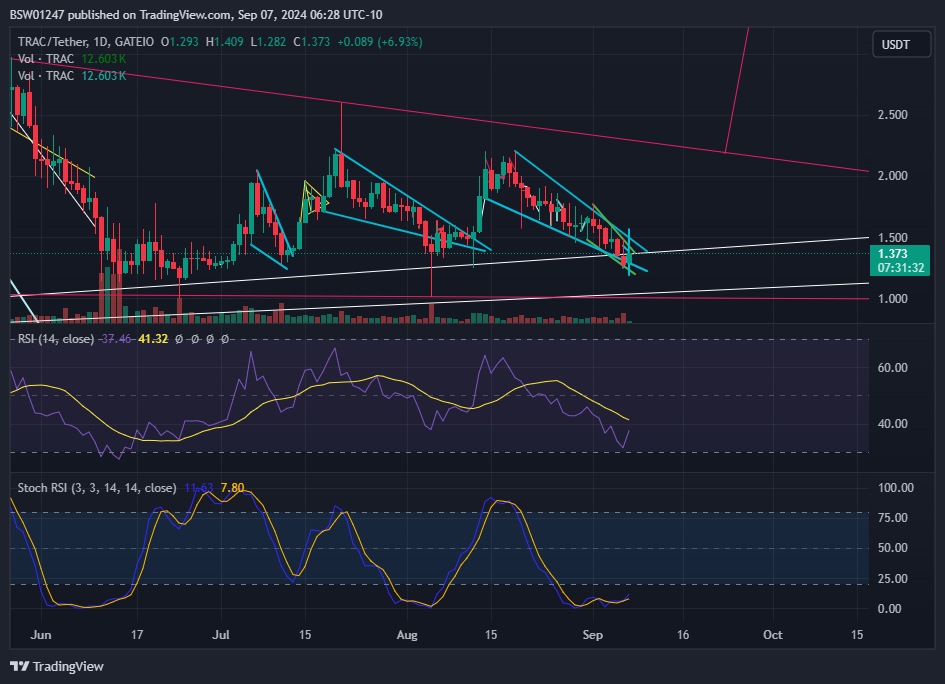Image resolution: width=945 pixels, height=684 pixels.
Task: Click the 0.00 Stoch RSI axis label
Action: pos(890,609)
